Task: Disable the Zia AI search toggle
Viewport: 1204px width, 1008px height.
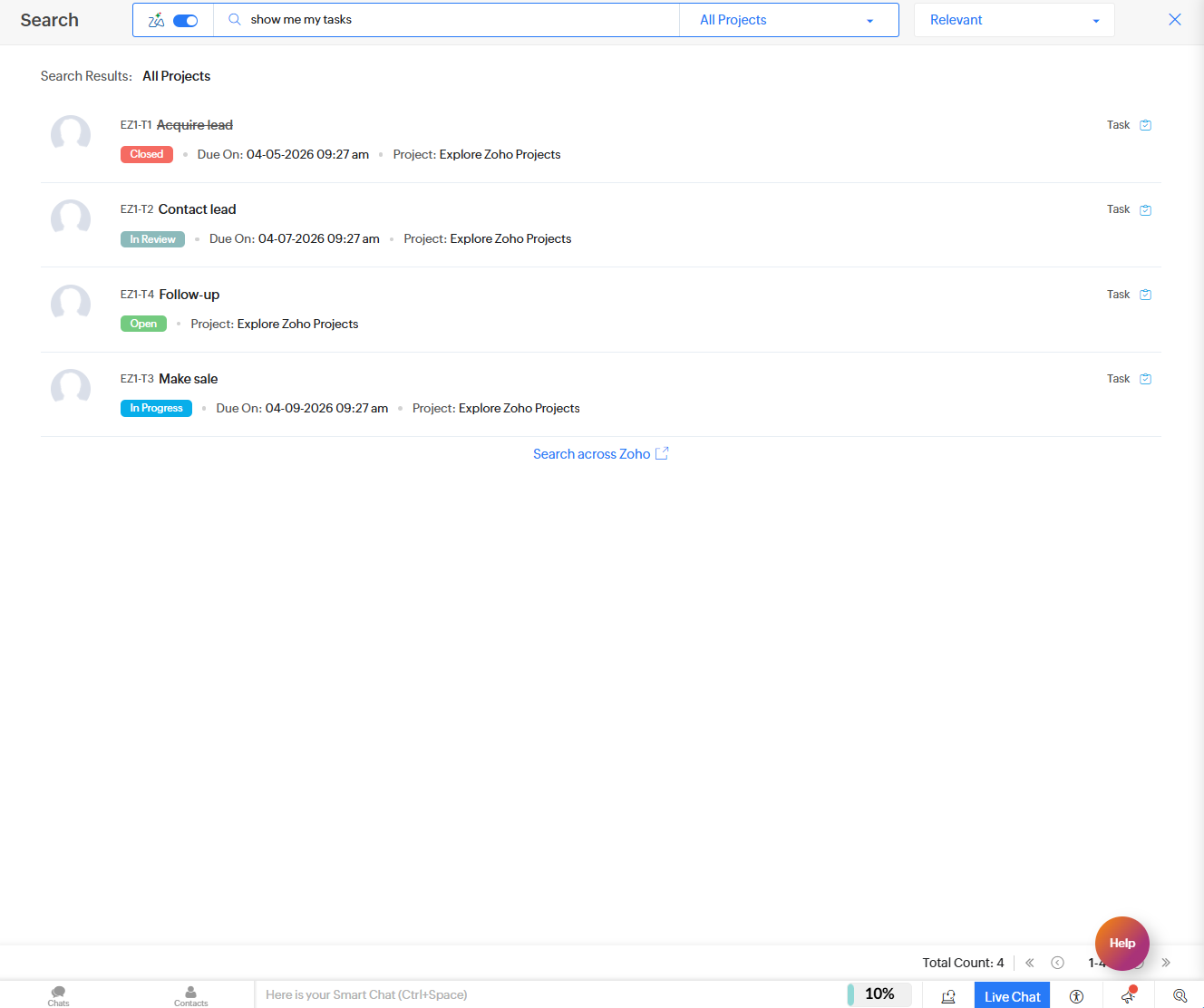Action: tap(186, 19)
